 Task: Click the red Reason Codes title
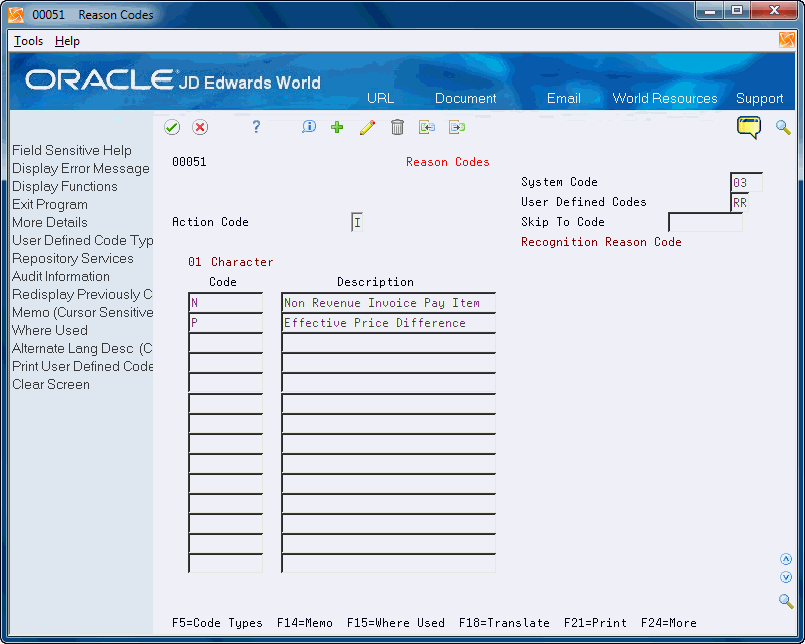tap(448, 162)
